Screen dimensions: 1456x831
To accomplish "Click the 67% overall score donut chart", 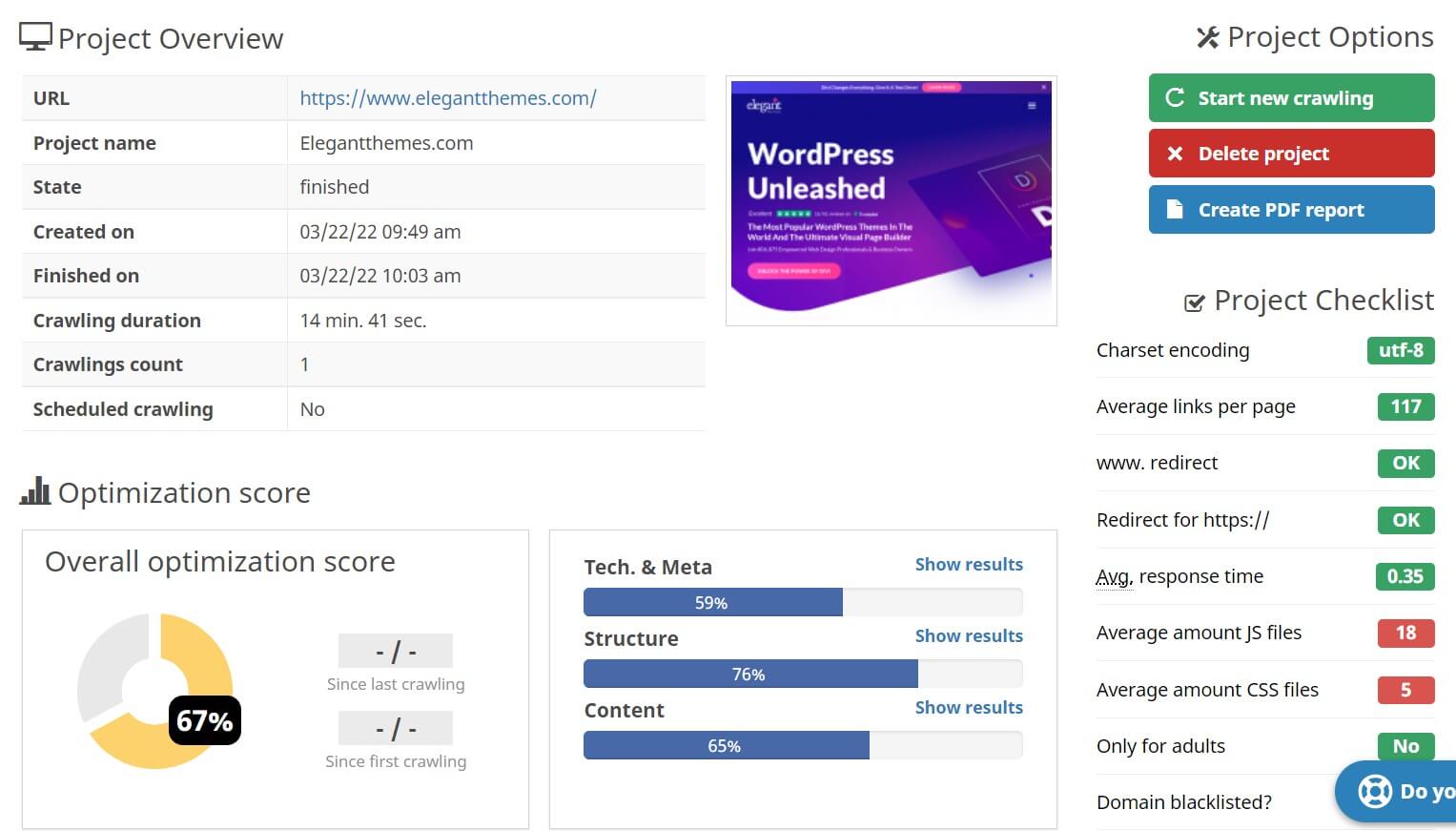I will [x=155, y=691].
